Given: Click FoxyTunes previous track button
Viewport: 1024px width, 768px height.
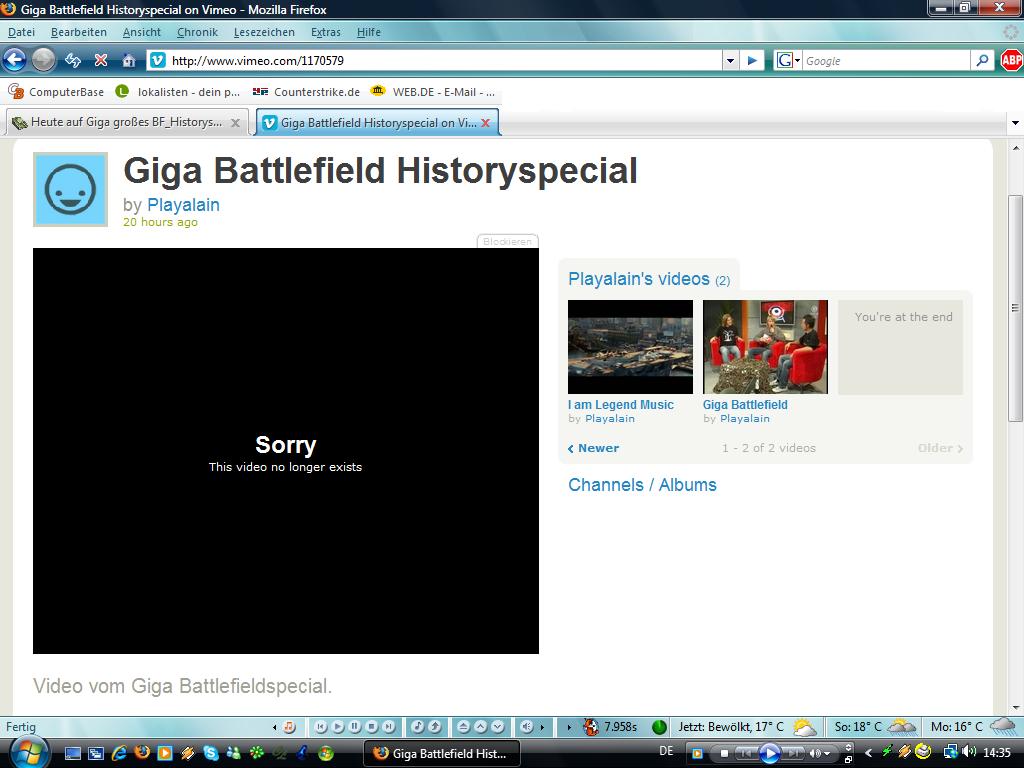Looking at the screenshot, I should pos(321,727).
